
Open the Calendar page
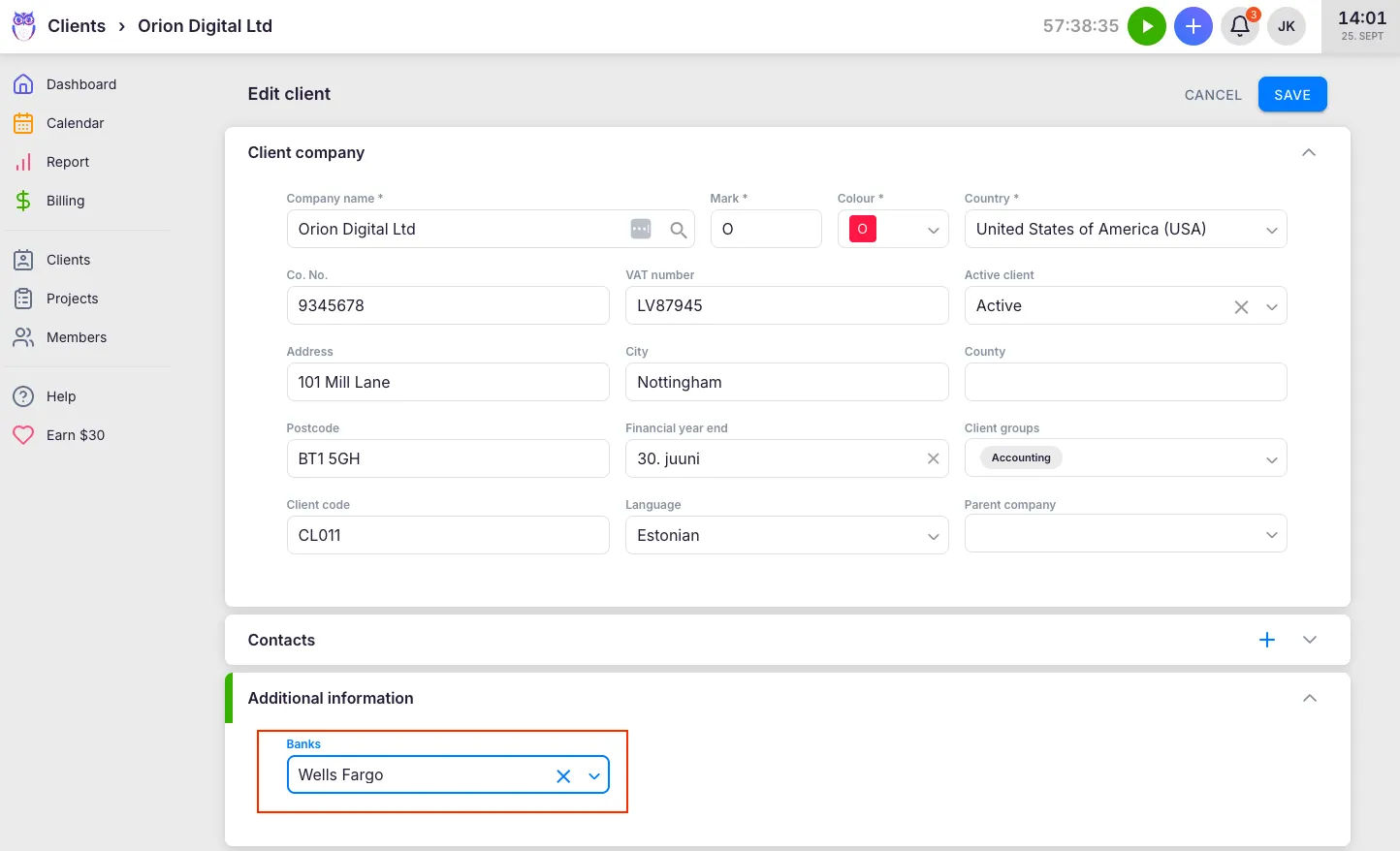tap(75, 123)
